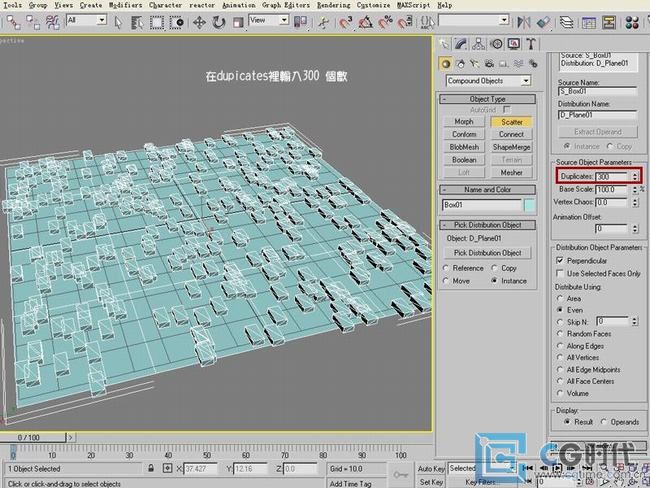Open Select by Name tool

137,22
